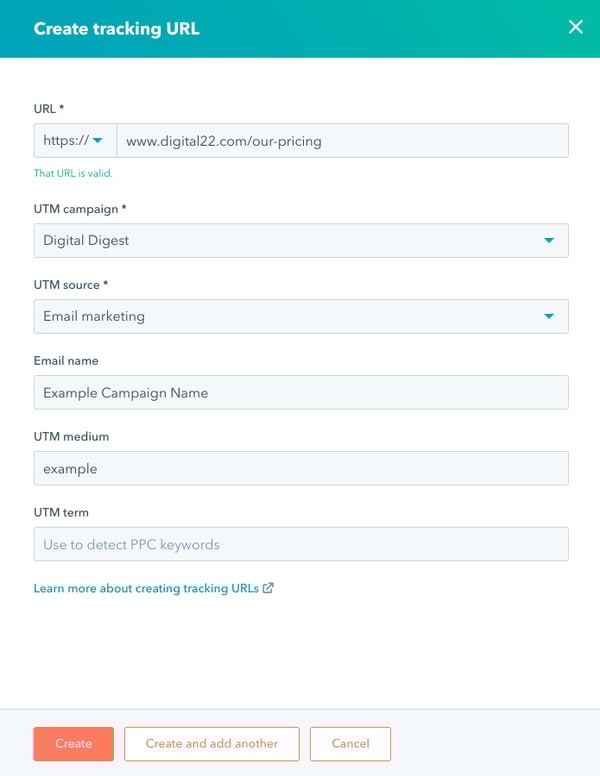The image size is (600, 776).
Task: Click the 'That URL is valid.' message
Action: [73, 173]
